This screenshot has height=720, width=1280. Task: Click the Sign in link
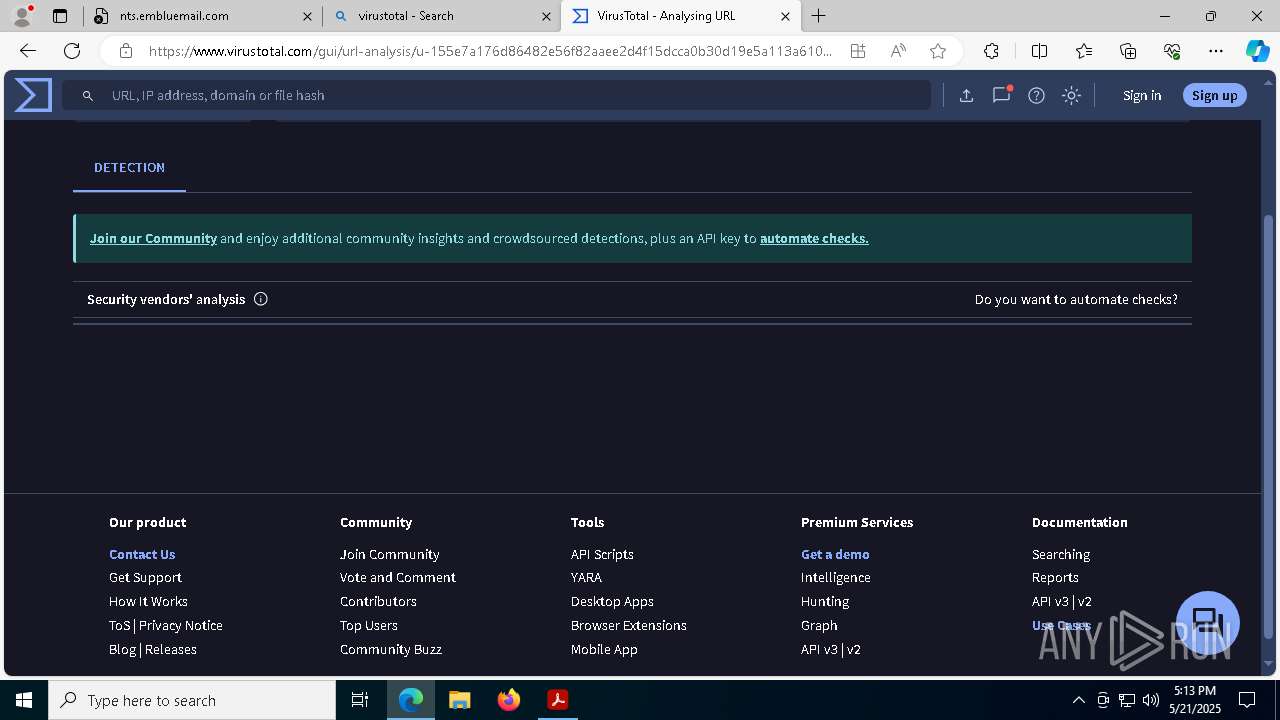tap(1142, 95)
